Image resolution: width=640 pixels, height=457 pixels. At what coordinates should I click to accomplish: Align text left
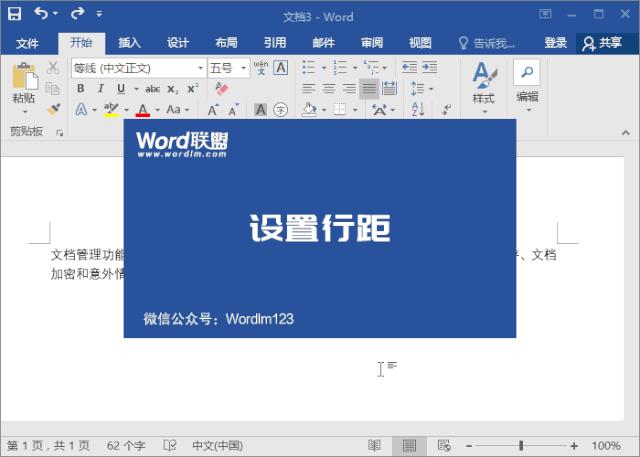309,88
